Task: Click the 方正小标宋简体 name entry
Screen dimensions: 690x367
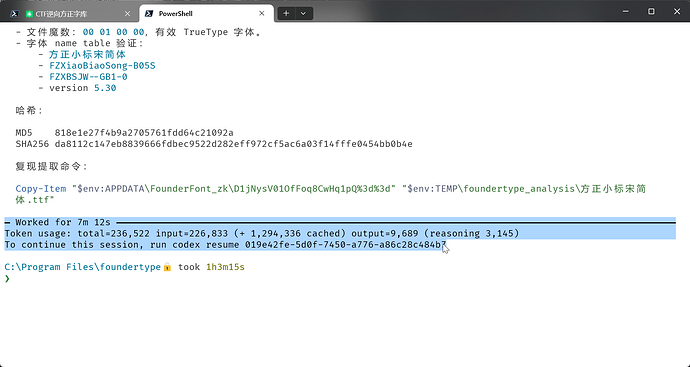Action: (87, 54)
